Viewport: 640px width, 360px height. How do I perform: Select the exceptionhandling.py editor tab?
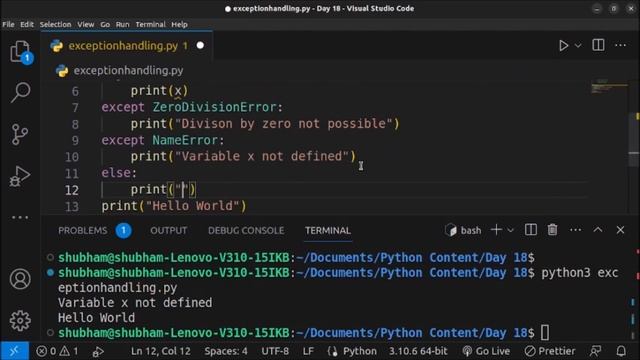(x=127, y=46)
